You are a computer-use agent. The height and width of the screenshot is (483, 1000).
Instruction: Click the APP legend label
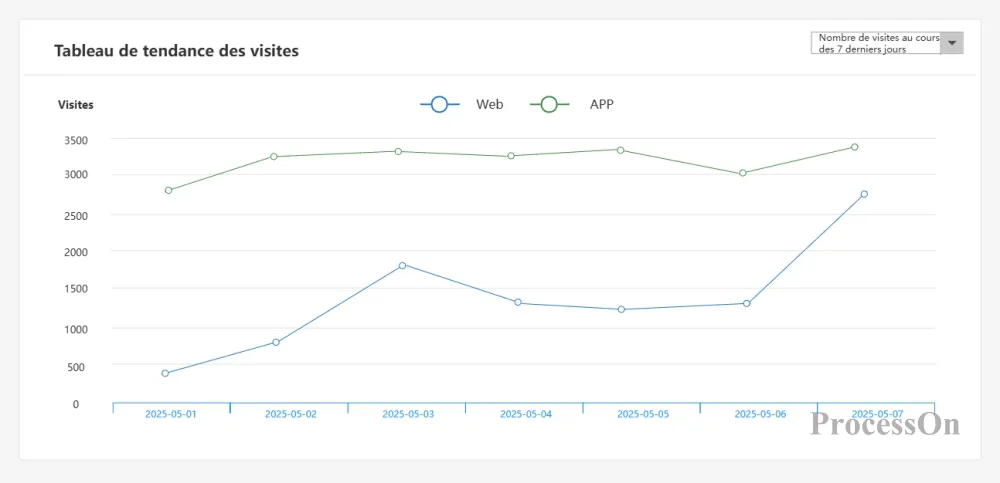(x=601, y=104)
